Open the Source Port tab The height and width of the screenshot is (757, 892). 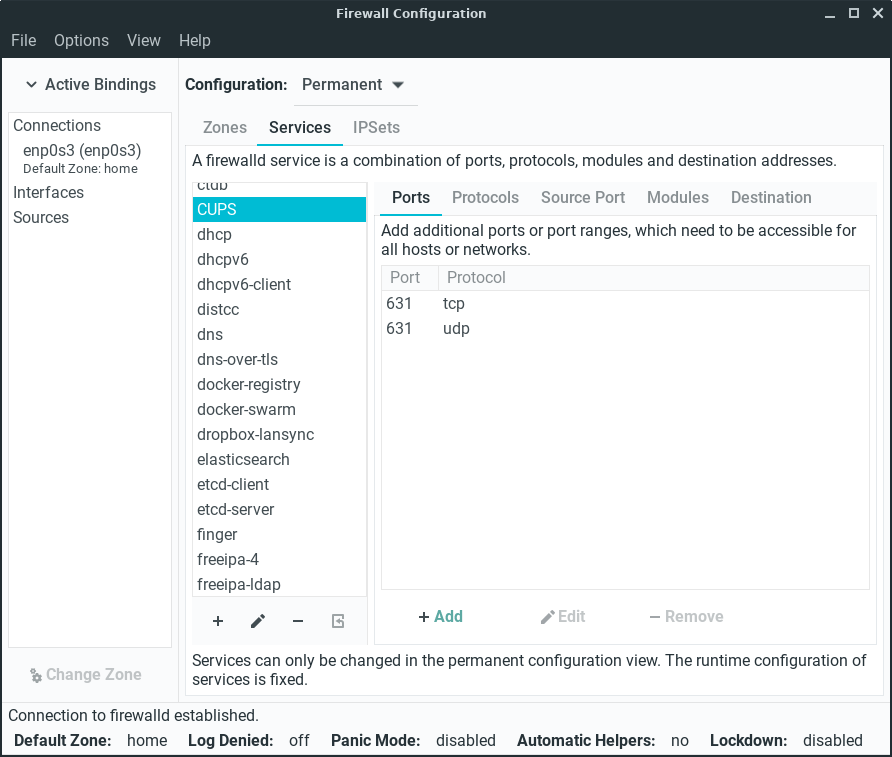(x=582, y=197)
